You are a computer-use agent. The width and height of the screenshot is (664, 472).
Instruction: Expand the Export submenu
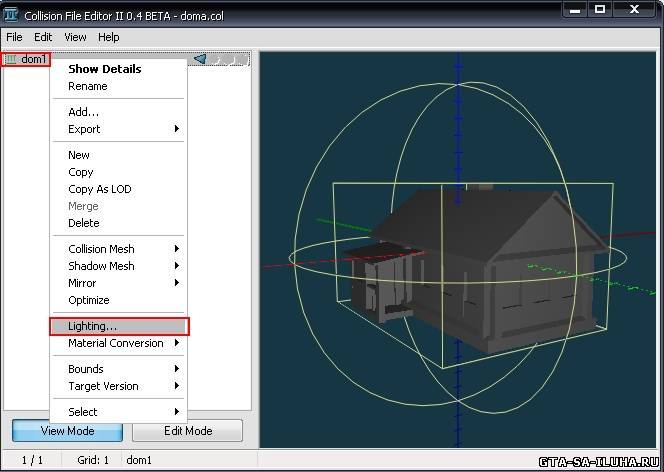(x=119, y=129)
